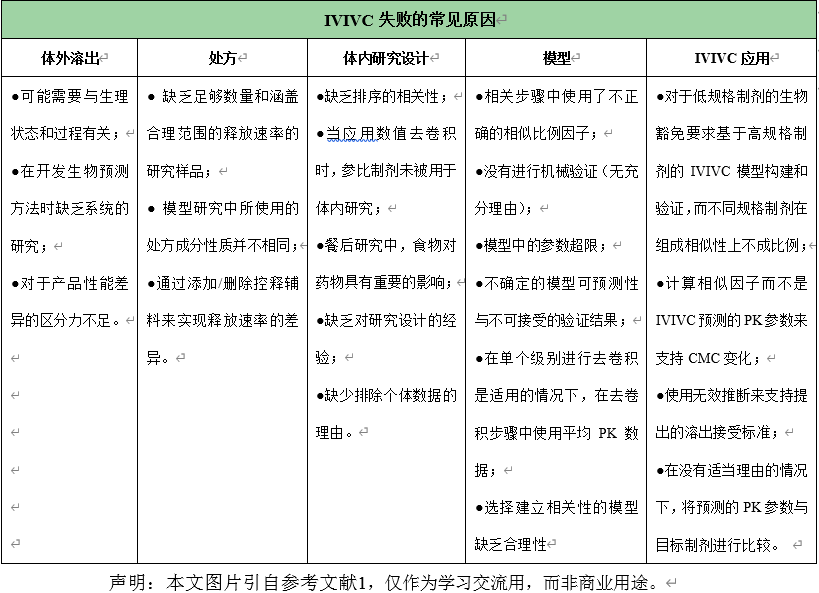Select the "处方" column header

[x=222, y=58]
